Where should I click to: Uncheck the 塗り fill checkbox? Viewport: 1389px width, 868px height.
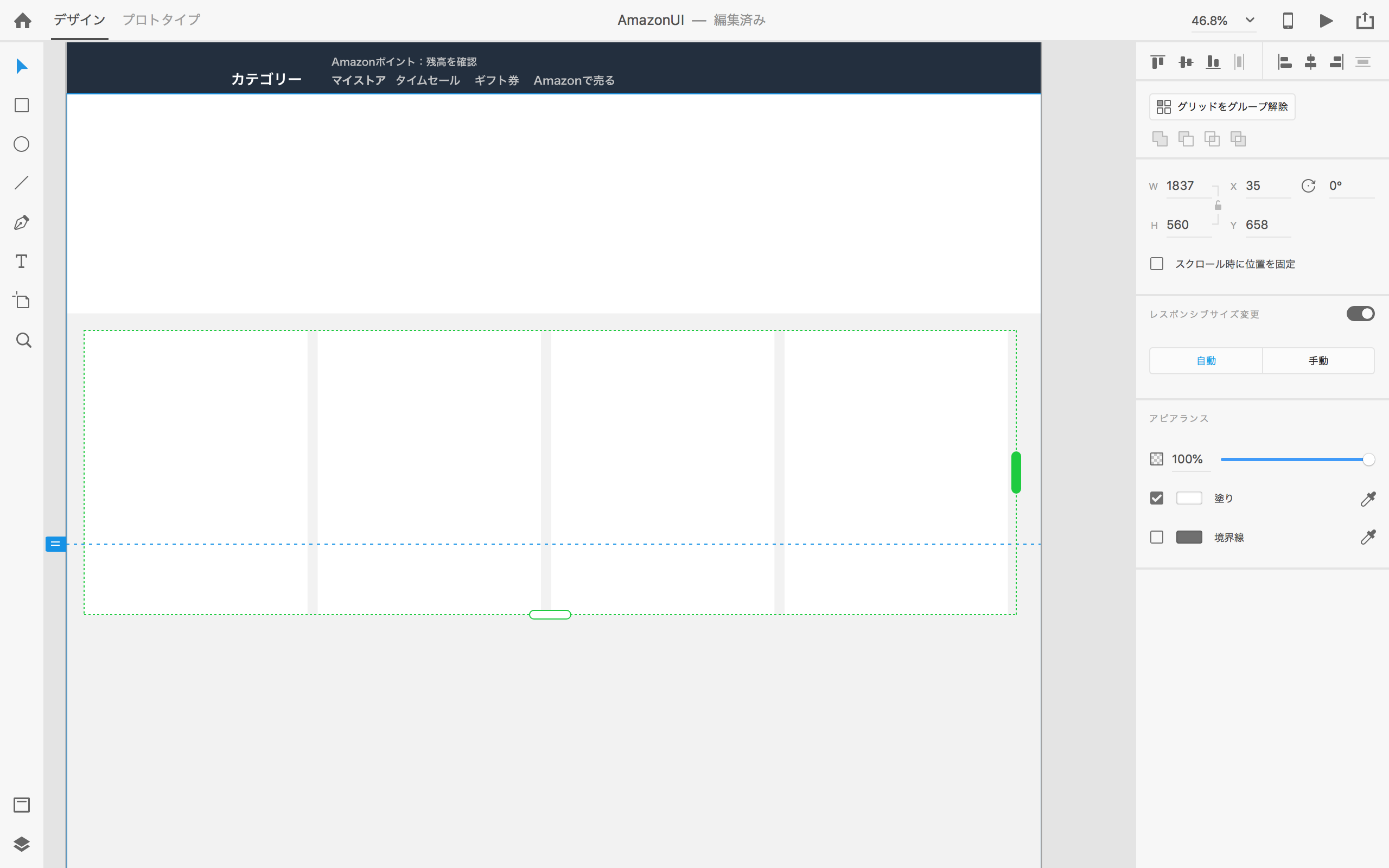[1157, 499]
